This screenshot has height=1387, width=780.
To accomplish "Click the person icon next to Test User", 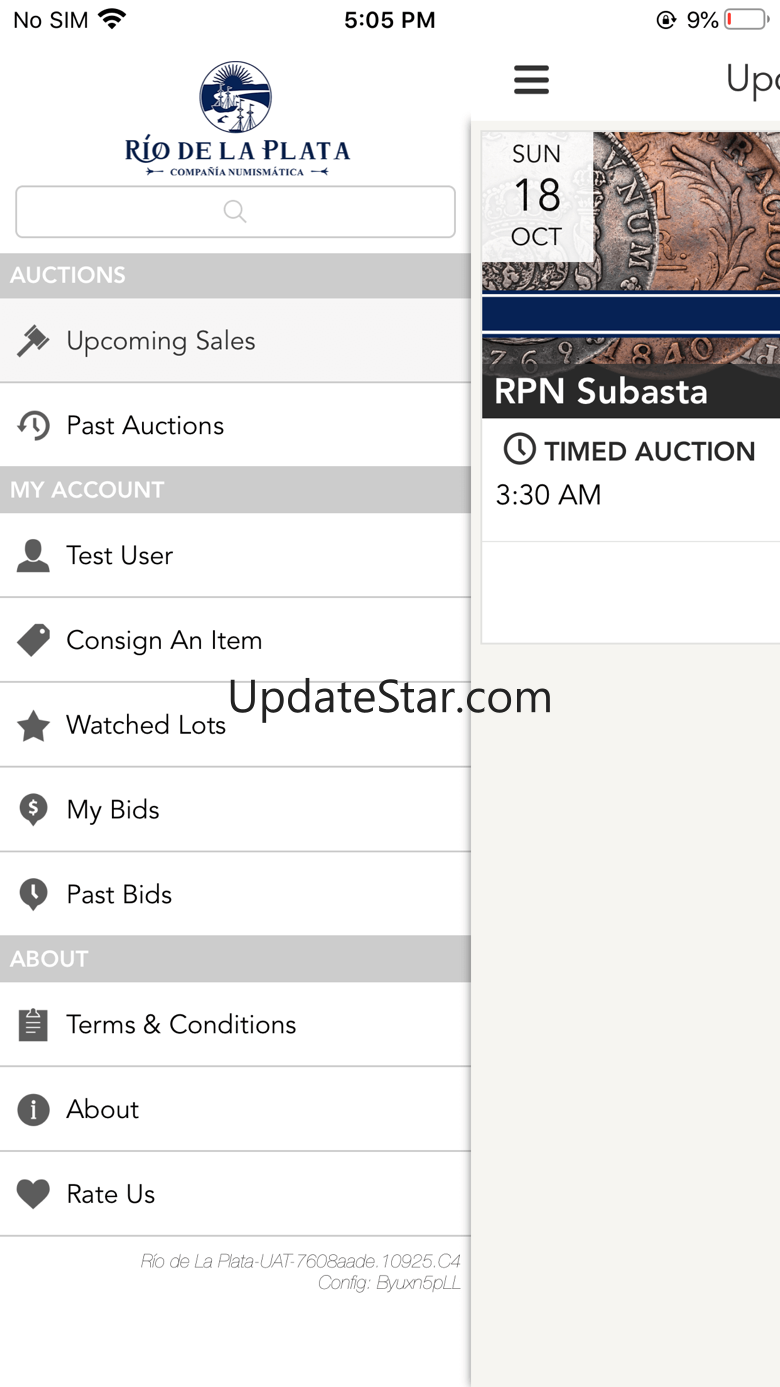I will pyautogui.click(x=33, y=555).
